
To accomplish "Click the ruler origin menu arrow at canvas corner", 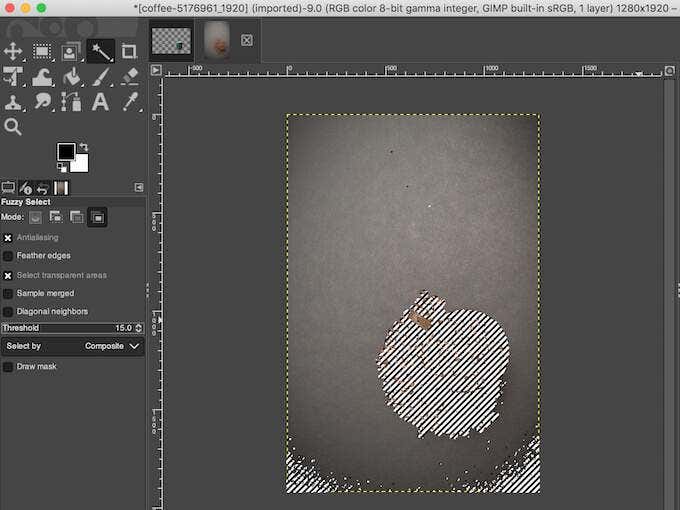I will [x=155, y=70].
